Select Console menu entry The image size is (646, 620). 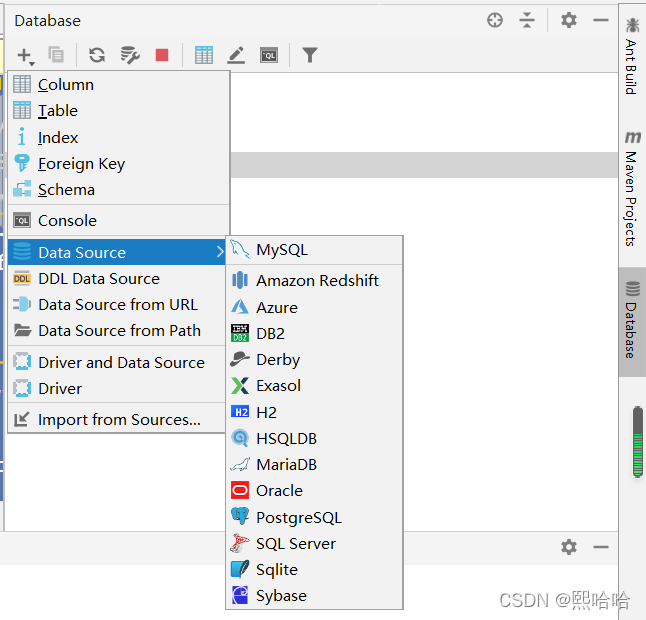pyautogui.click(x=119, y=221)
